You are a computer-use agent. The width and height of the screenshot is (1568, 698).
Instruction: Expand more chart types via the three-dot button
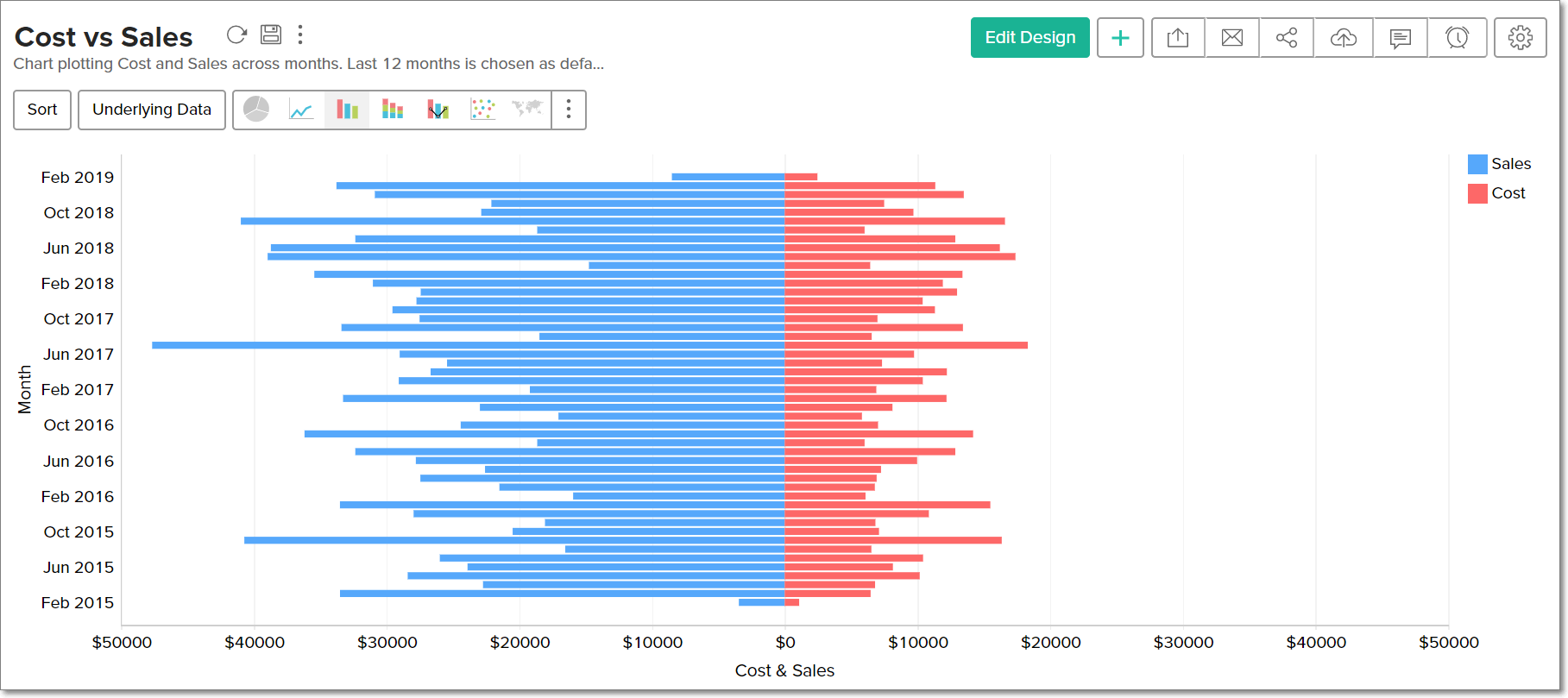click(x=569, y=110)
